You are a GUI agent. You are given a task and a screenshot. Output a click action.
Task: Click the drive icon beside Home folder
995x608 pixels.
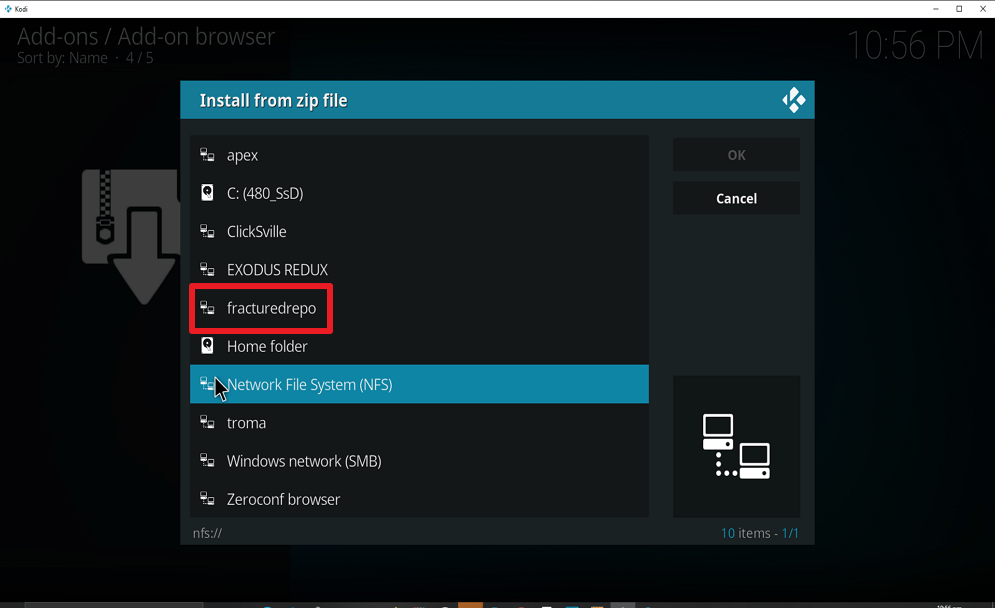(x=207, y=346)
